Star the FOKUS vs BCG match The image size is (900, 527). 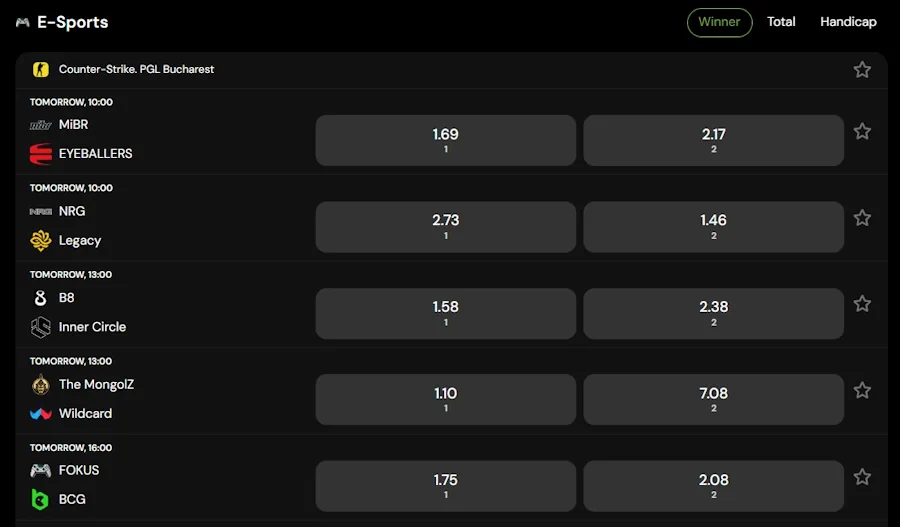[x=862, y=477]
